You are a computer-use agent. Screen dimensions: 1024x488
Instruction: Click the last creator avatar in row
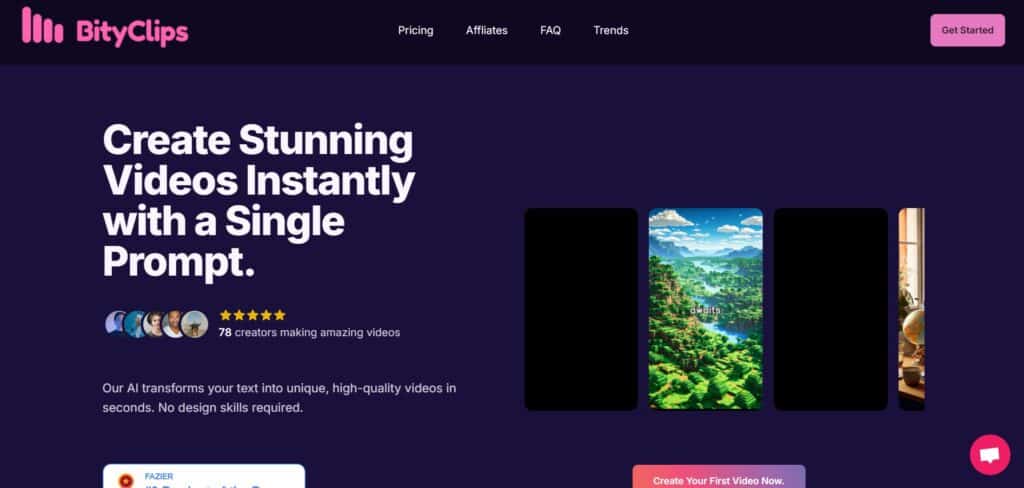click(x=195, y=324)
